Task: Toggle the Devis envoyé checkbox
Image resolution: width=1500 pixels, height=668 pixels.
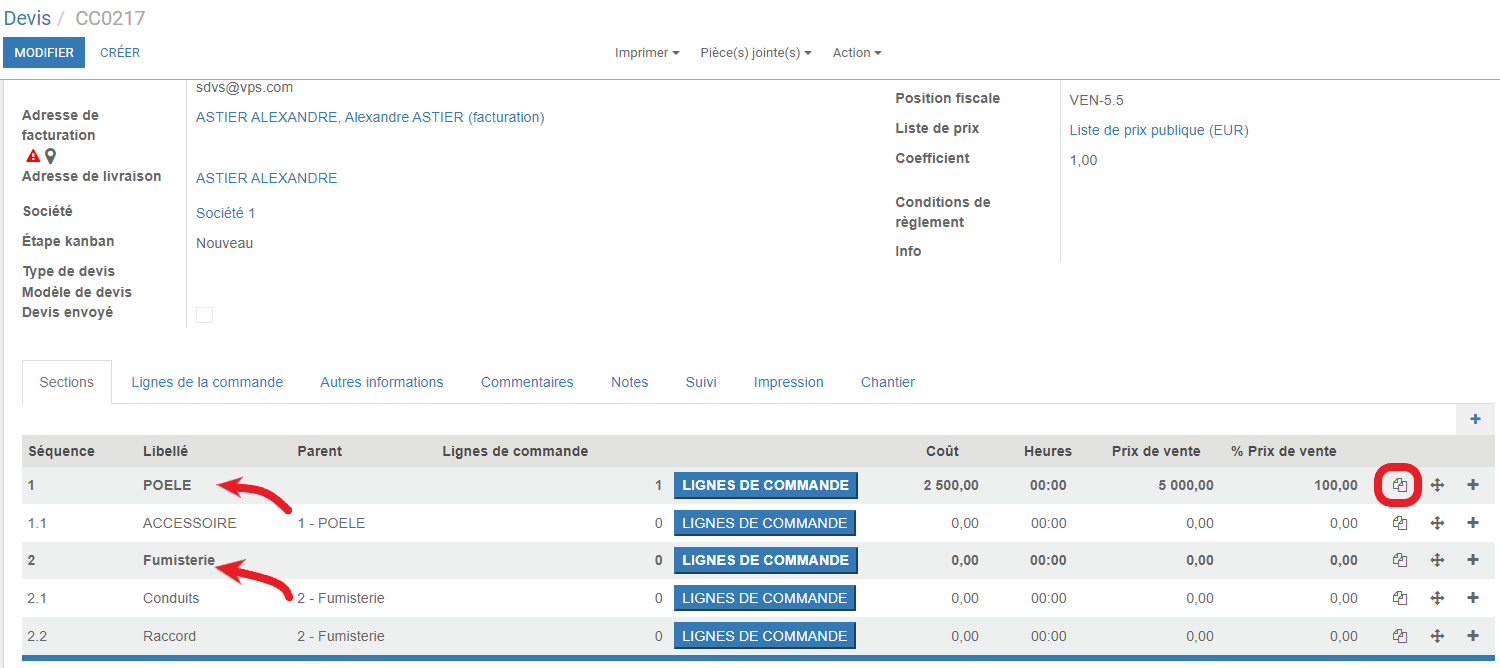Action: [x=204, y=315]
